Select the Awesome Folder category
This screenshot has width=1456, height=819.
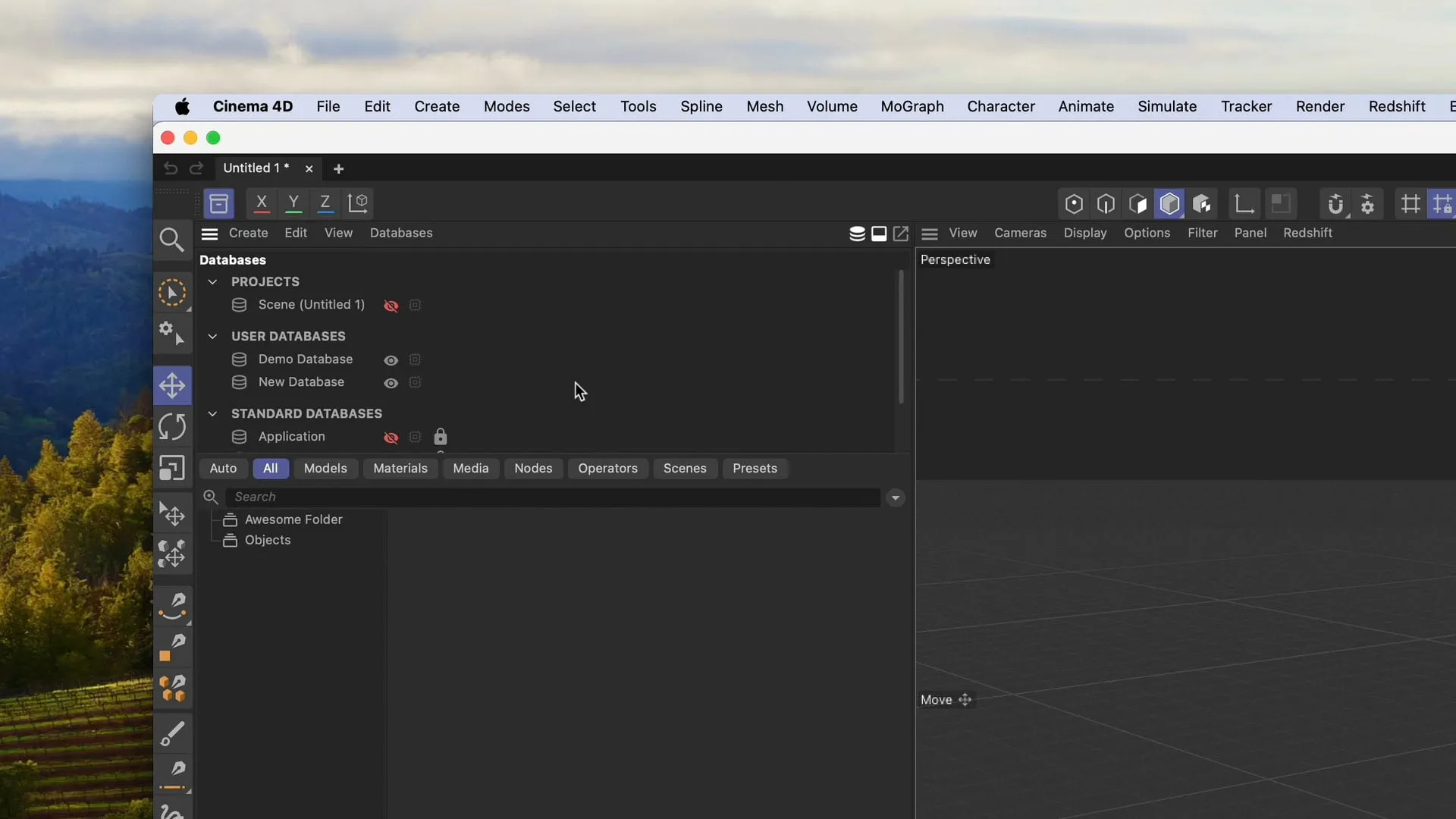tap(293, 519)
